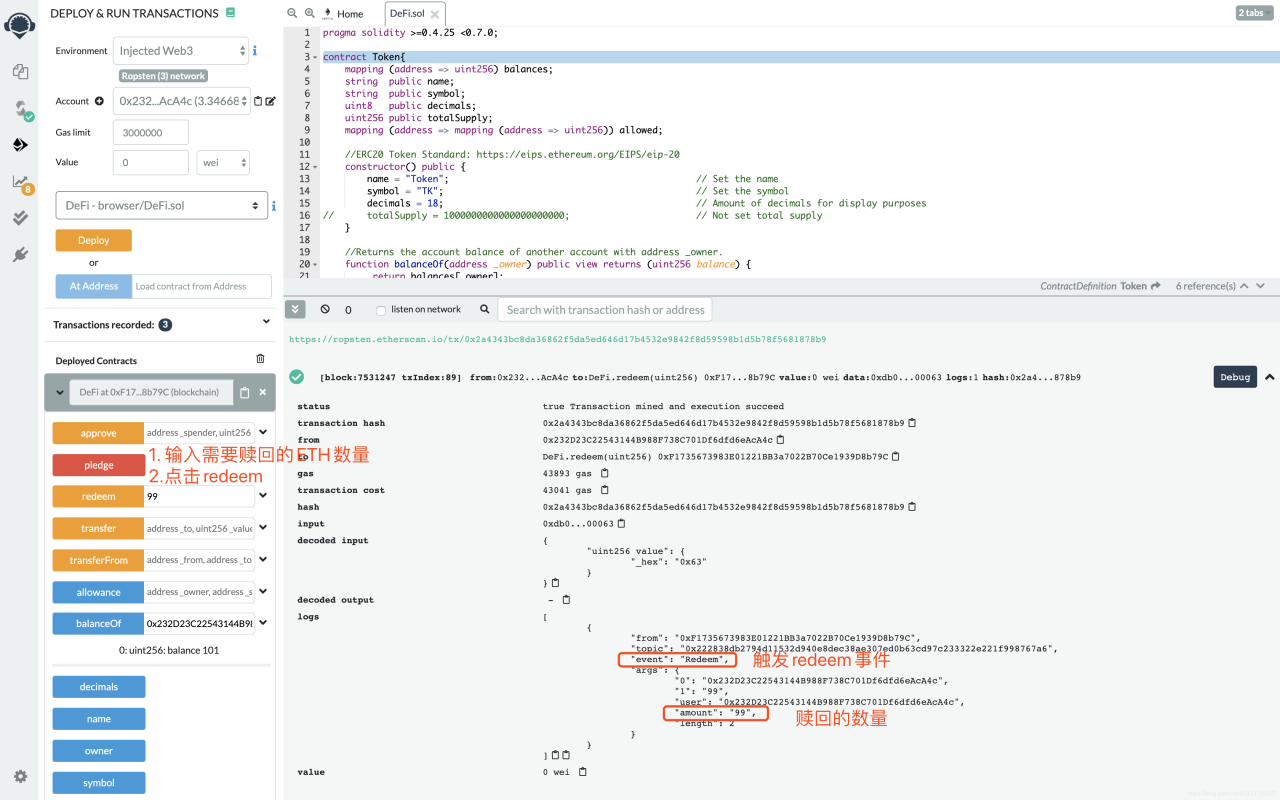Click the Debug button for the transaction
The height and width of the screenshot is (800, 1280).
tap(1234, 377)
